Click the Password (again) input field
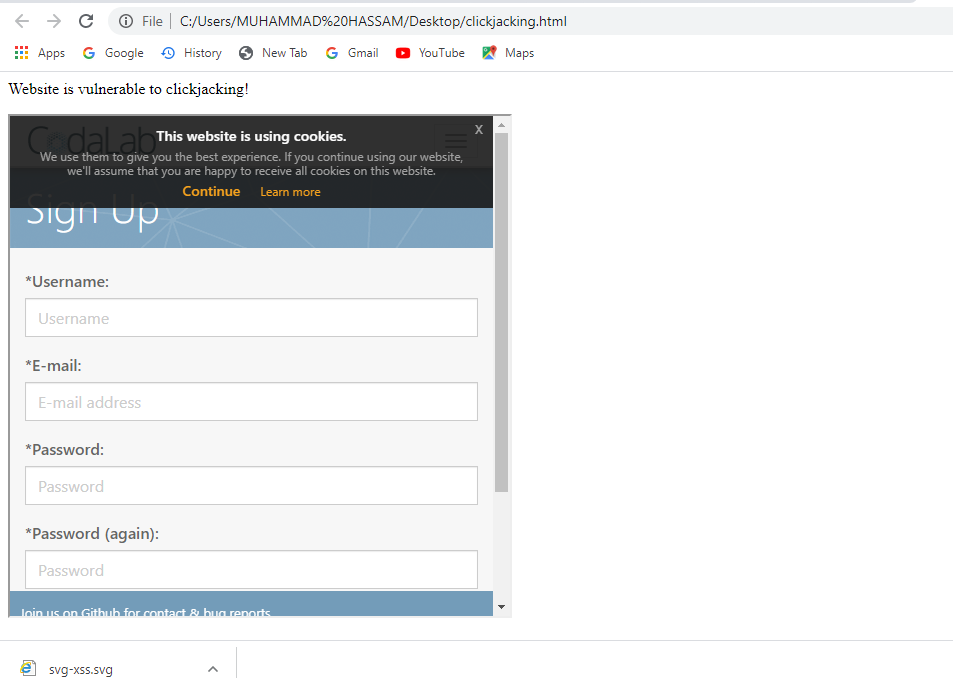The height and width of the screenshot is (678, 953). [x=251, y=569]
